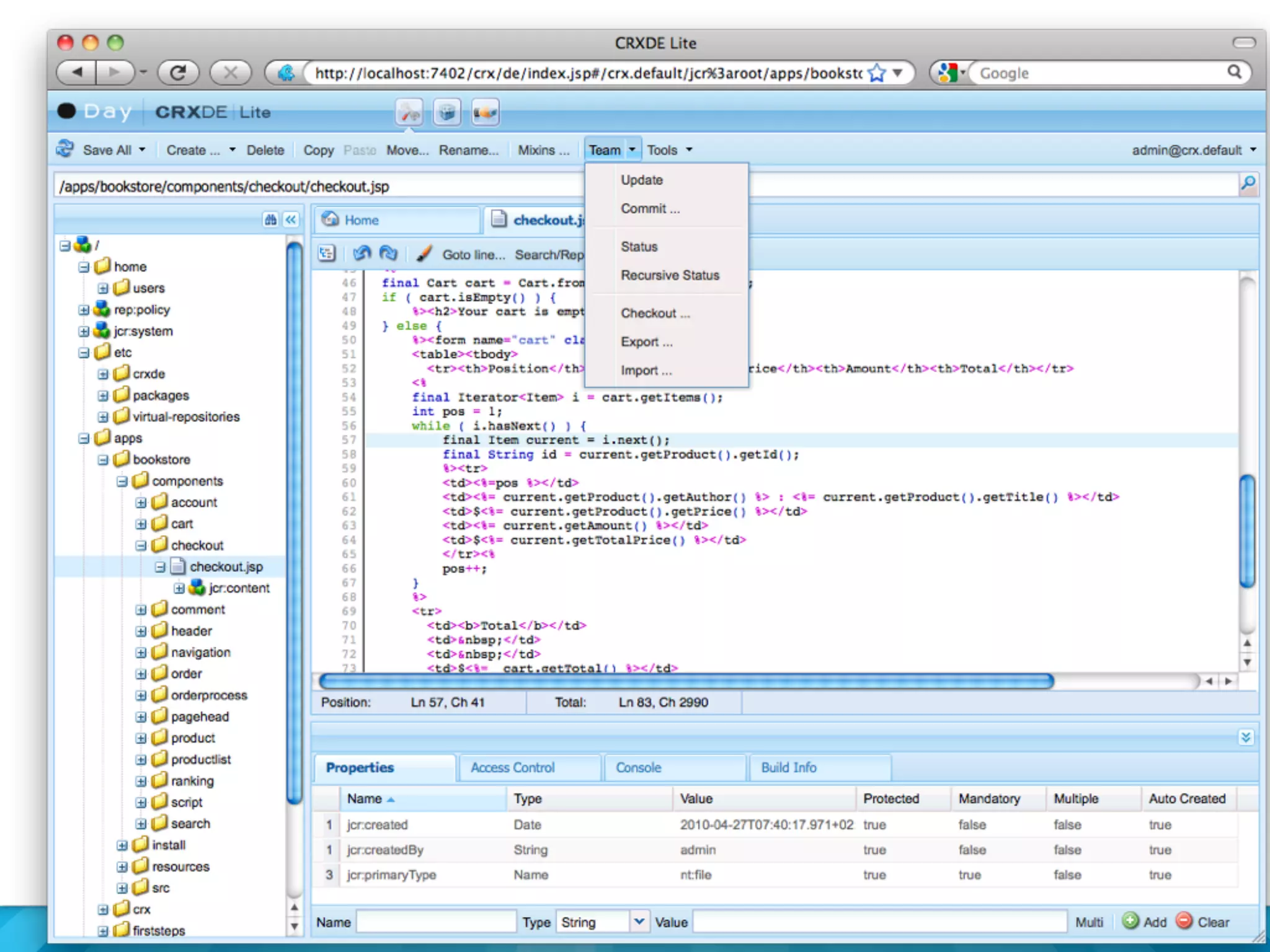The height and width of the screenshot is (952, 1270).
Task: Switch to the Access Control tab
Action: pyautogui.click(x=512, y=767)
